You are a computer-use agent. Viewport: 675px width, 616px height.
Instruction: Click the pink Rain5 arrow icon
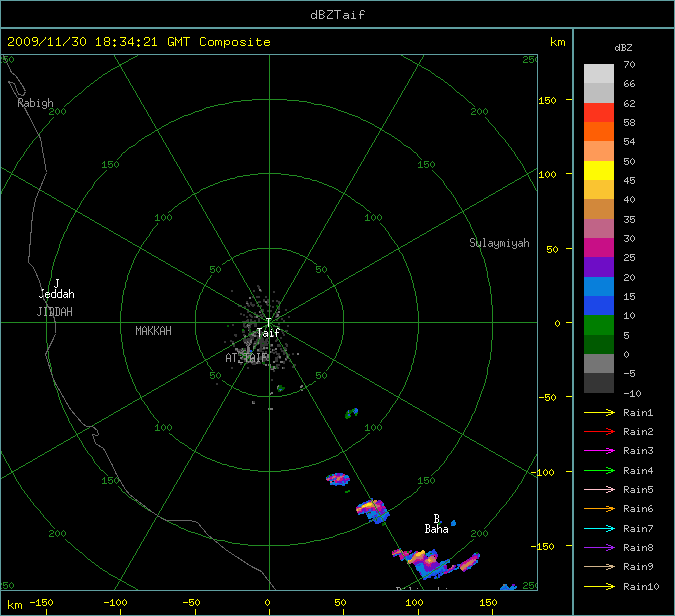pyautogui.click(x=599, y=489)
